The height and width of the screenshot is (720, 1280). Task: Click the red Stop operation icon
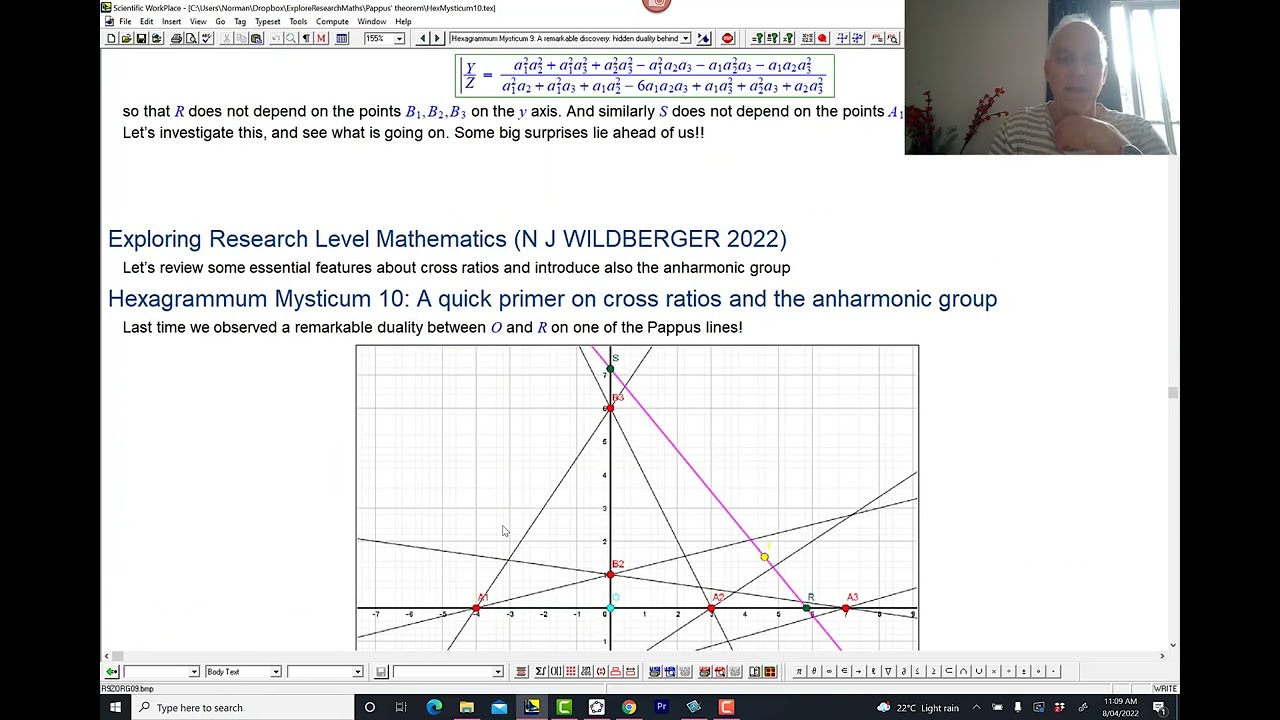pyautogui.click(x=727, y=38)
